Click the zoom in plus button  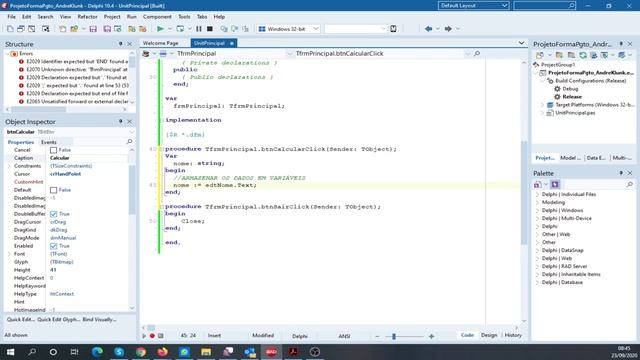point(431,336)
